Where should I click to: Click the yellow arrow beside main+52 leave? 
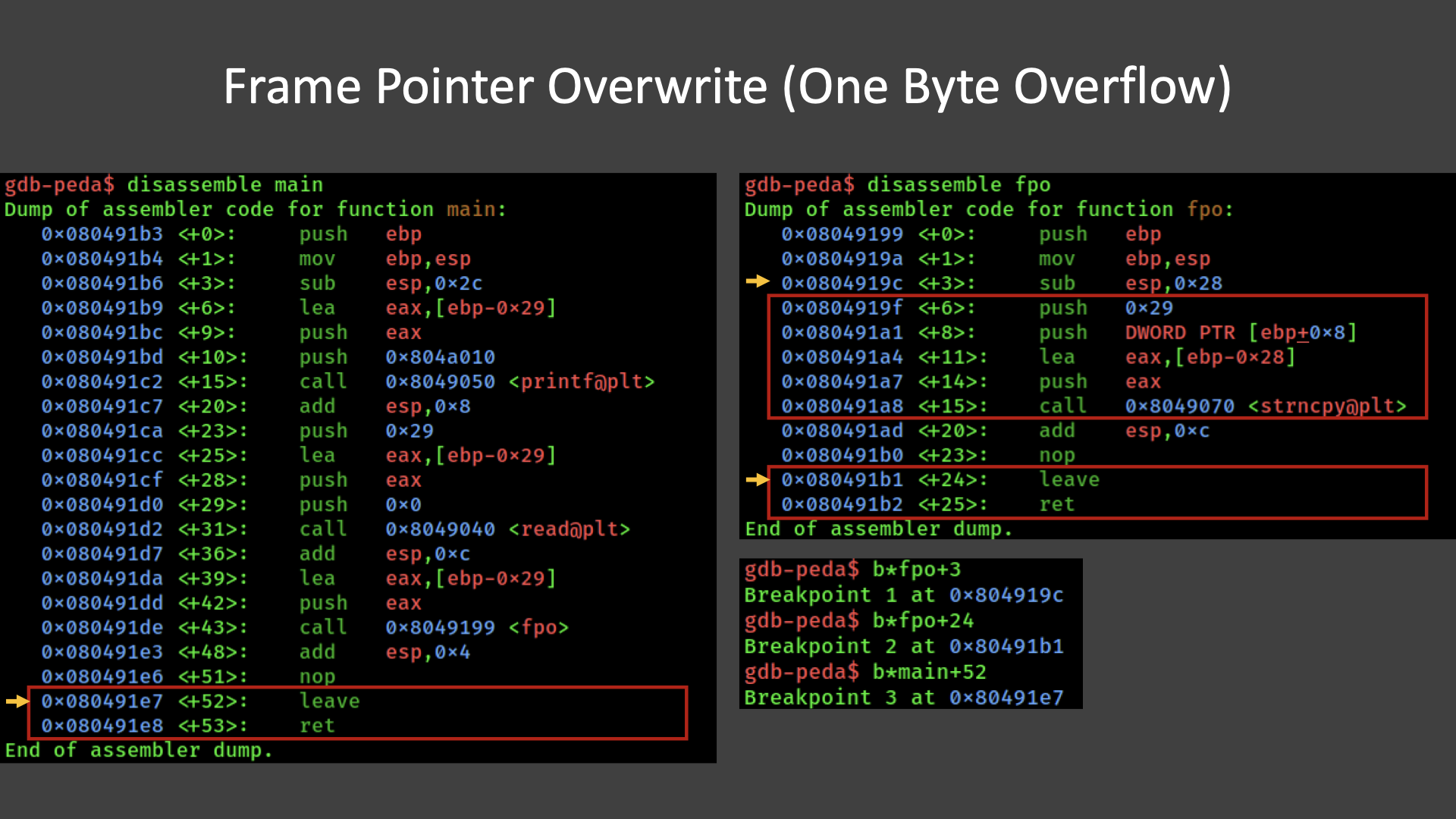point(17,701)
